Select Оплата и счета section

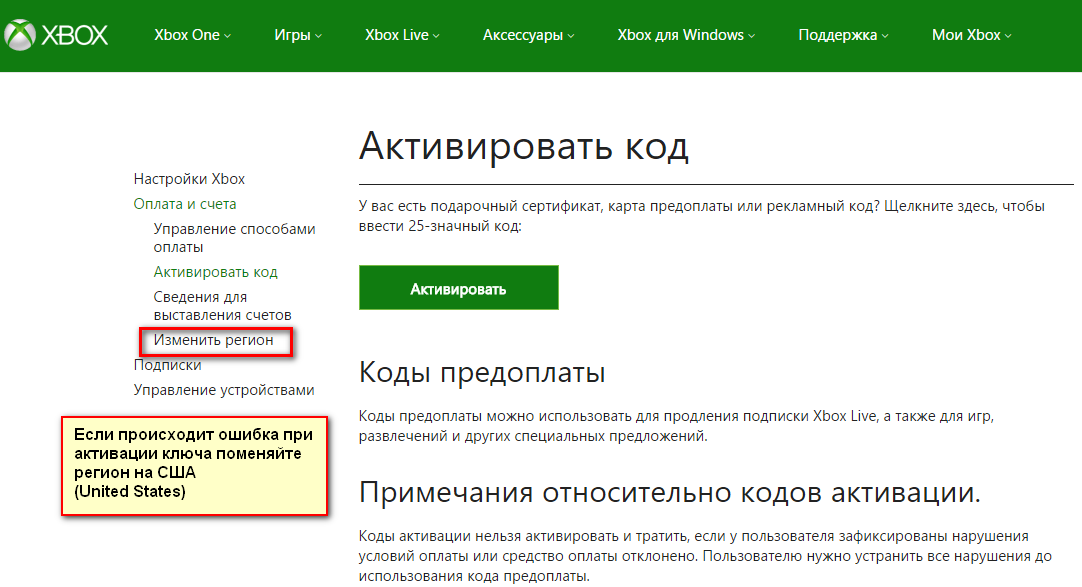click(185, 203)
